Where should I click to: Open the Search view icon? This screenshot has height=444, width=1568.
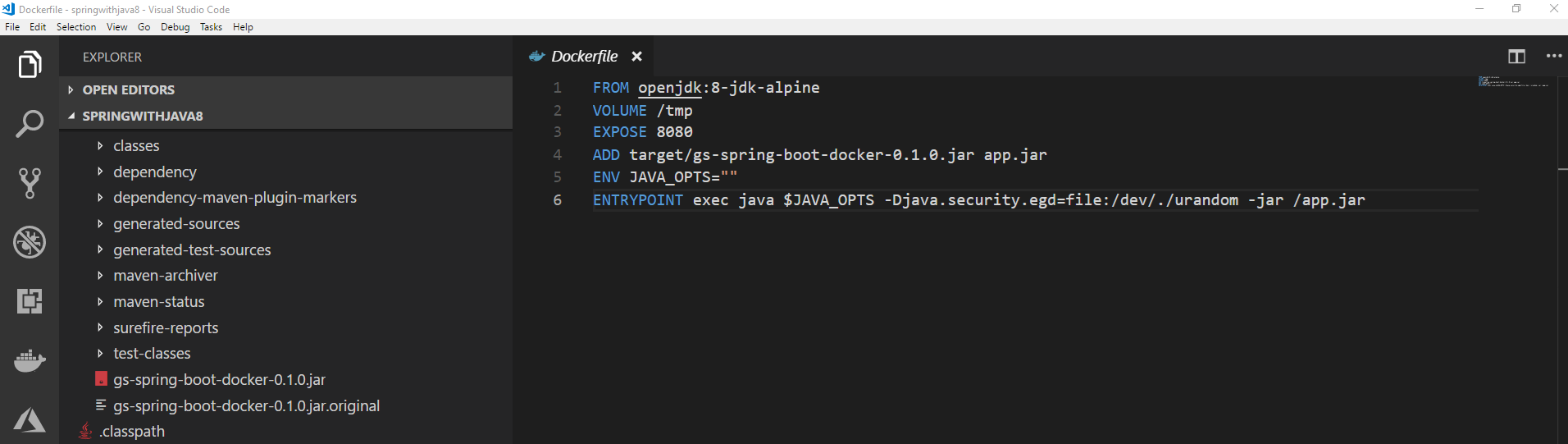pyautogui.click(x=30, y=124)
